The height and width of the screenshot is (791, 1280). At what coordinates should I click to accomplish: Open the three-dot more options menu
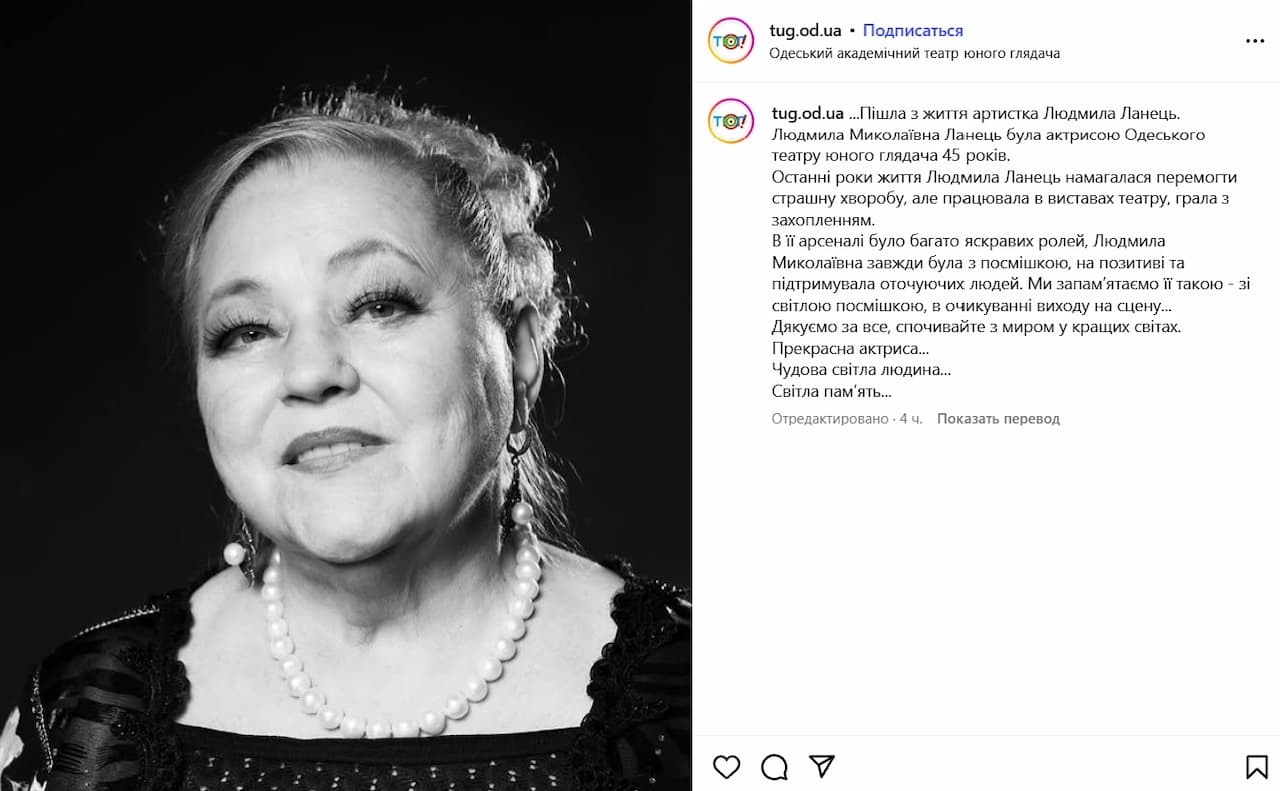[1255, 41]
